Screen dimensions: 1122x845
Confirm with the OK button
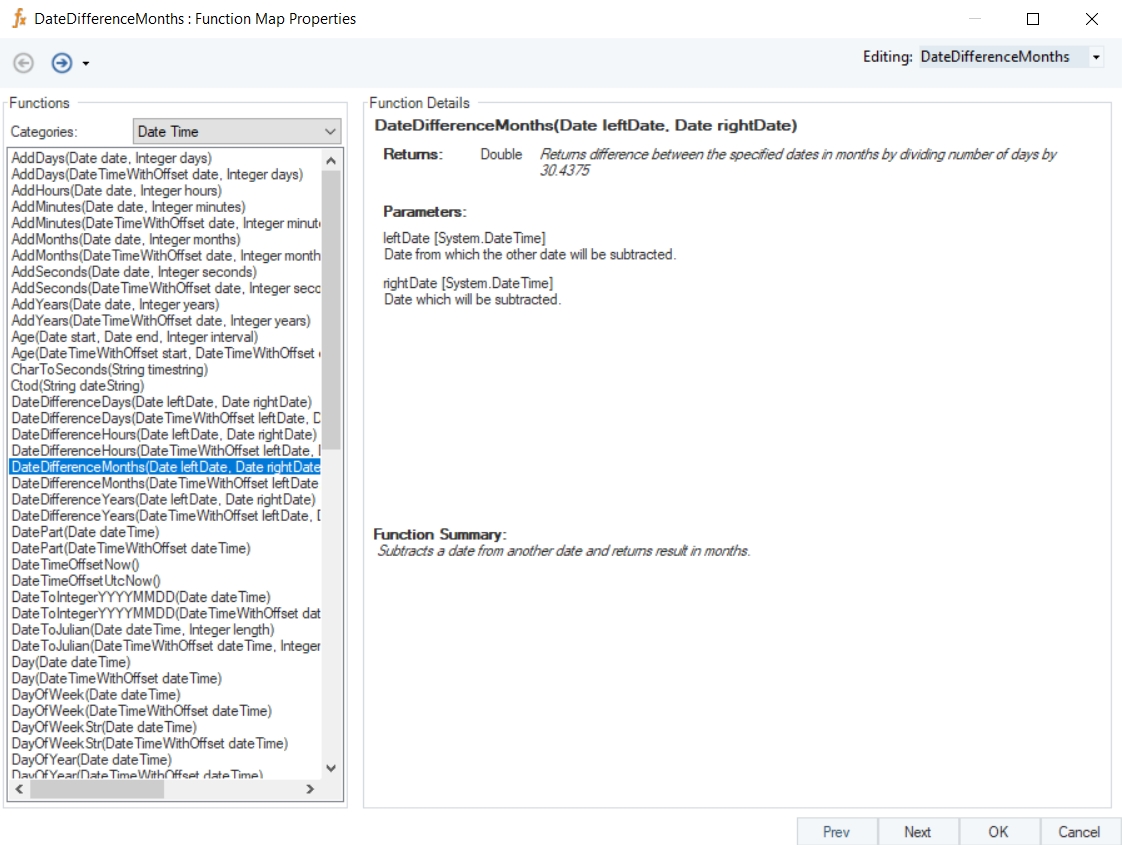click(998, 831)
